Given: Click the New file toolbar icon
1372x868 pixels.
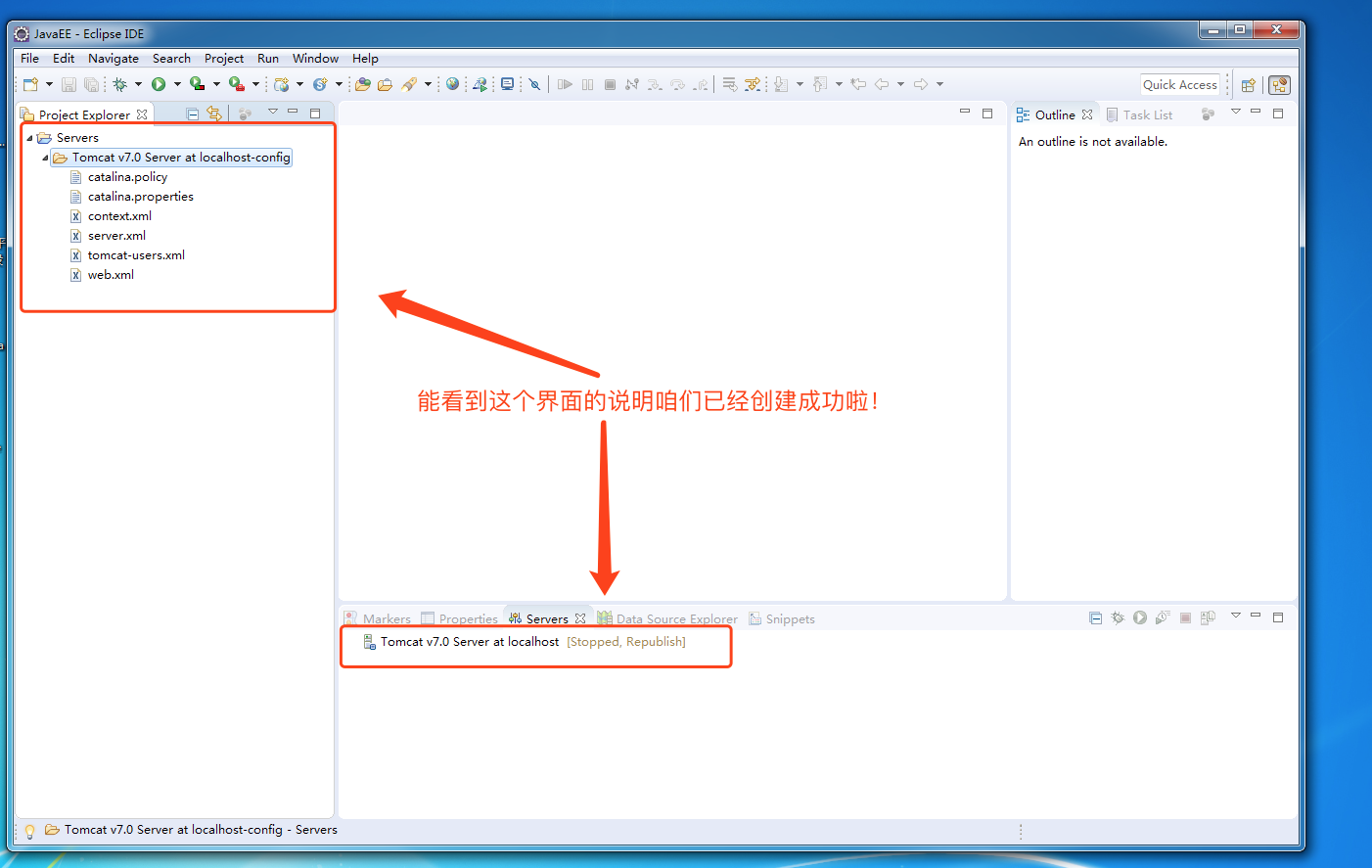Looking at the screenshot, I should 30,84.
